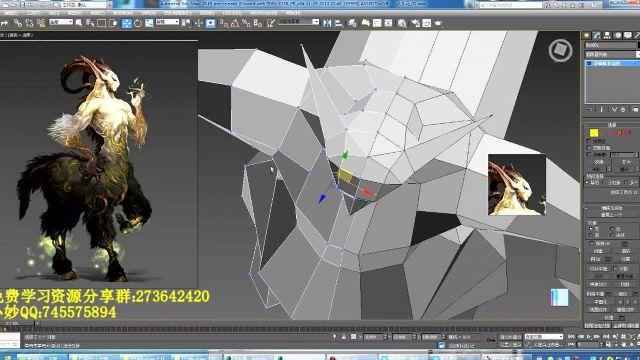Image resolution: width=640 pixels, height=360 pixels.
Task: Switch to the Motion command panel tab
Action: coord(618,36)
